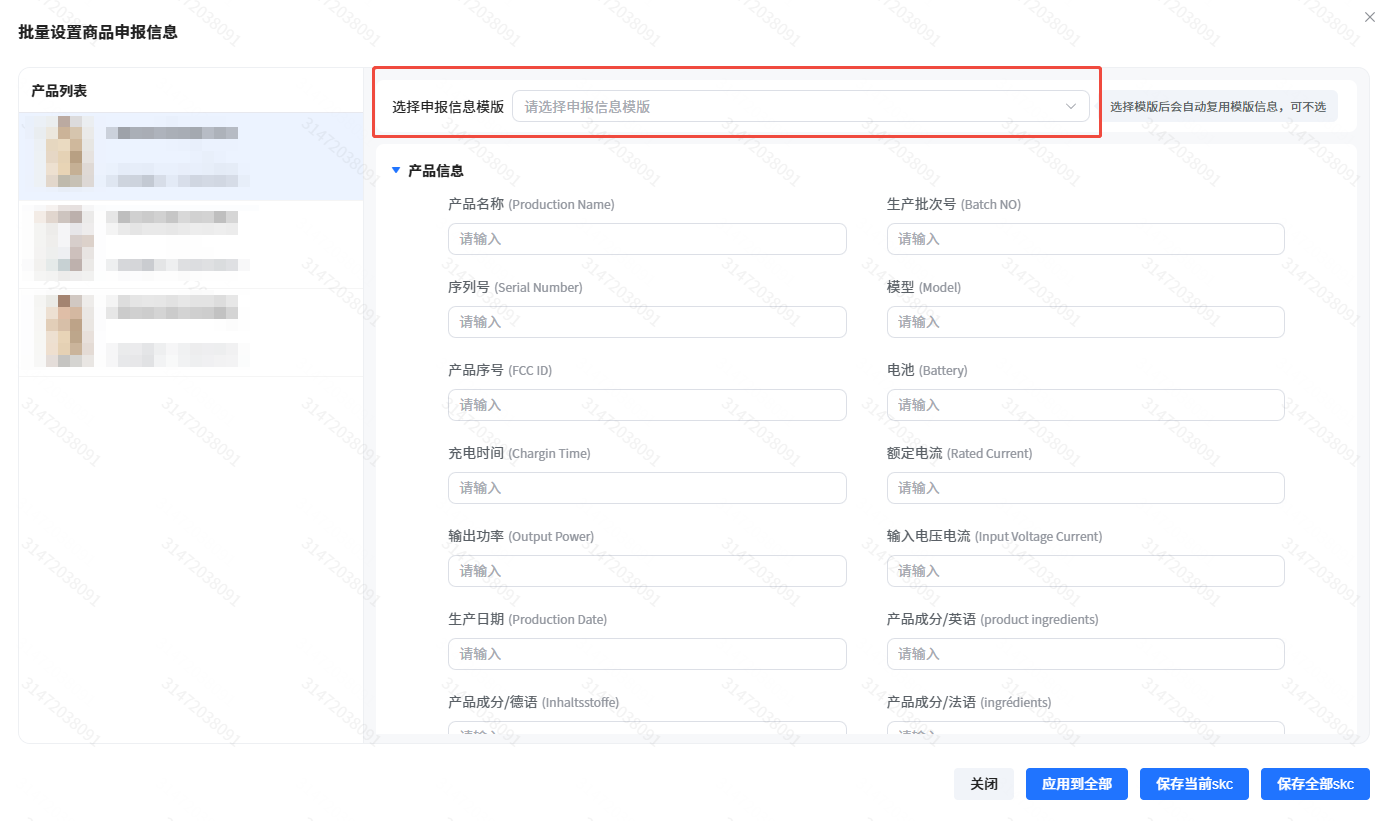The height and width of the screenshot is (821, 1389).
Task: Close the batch settings dialog via X icon
Action: [x=1369, y=17]
